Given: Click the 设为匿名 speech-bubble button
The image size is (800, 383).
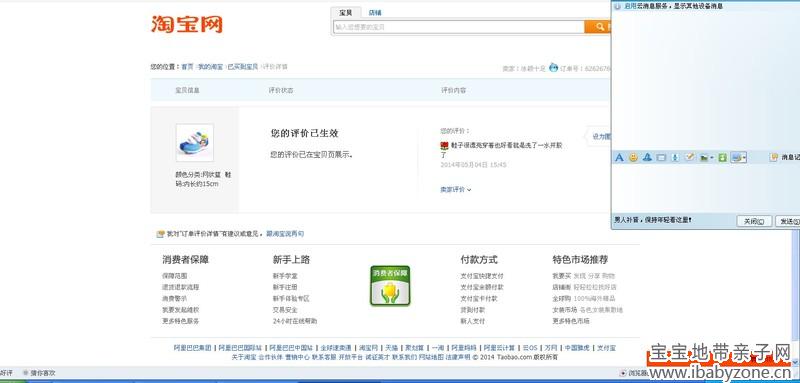Looking at the screenshot, I should pos(598,137).
